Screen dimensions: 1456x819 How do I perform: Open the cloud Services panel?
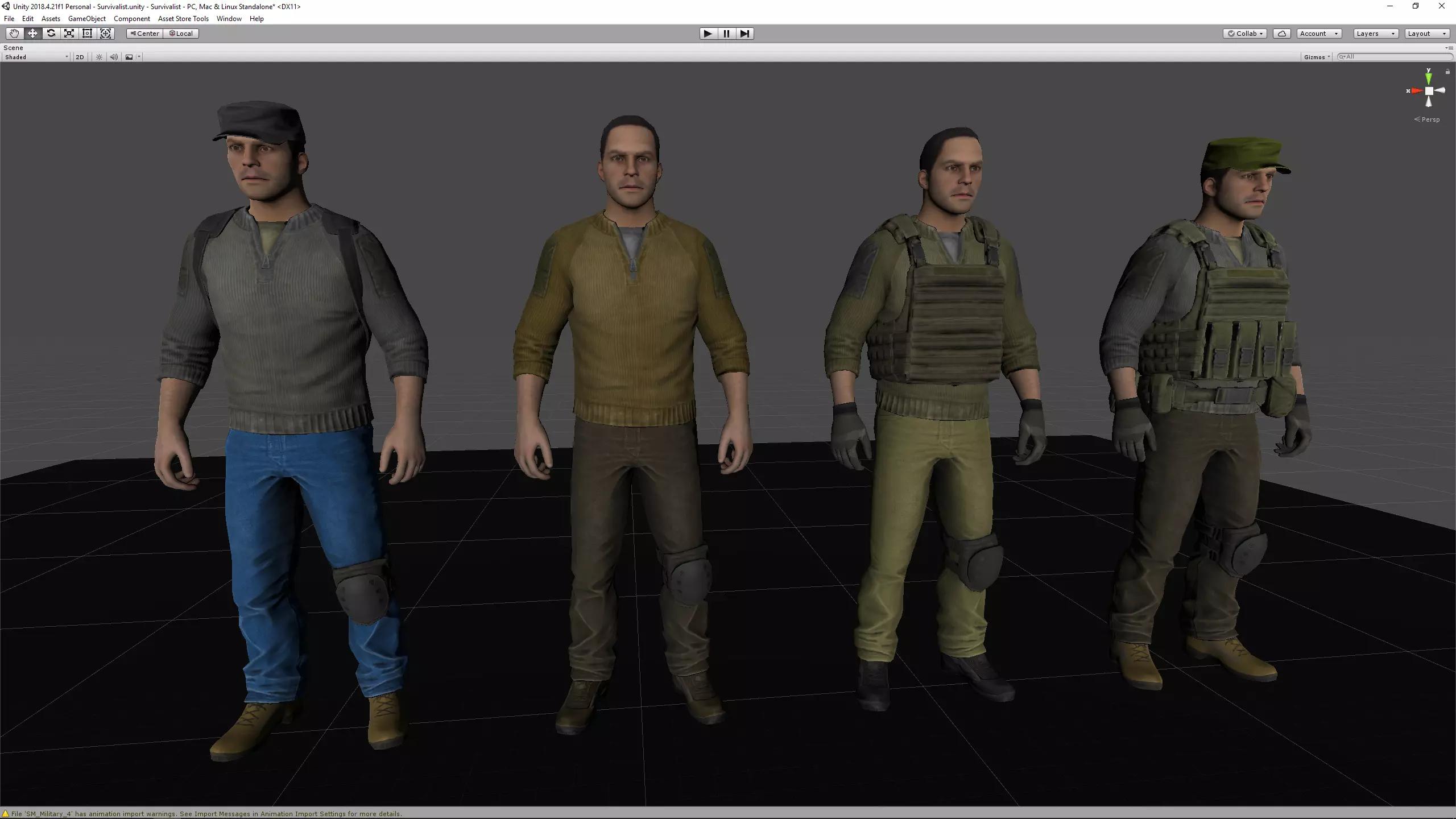pos(1281,34)
